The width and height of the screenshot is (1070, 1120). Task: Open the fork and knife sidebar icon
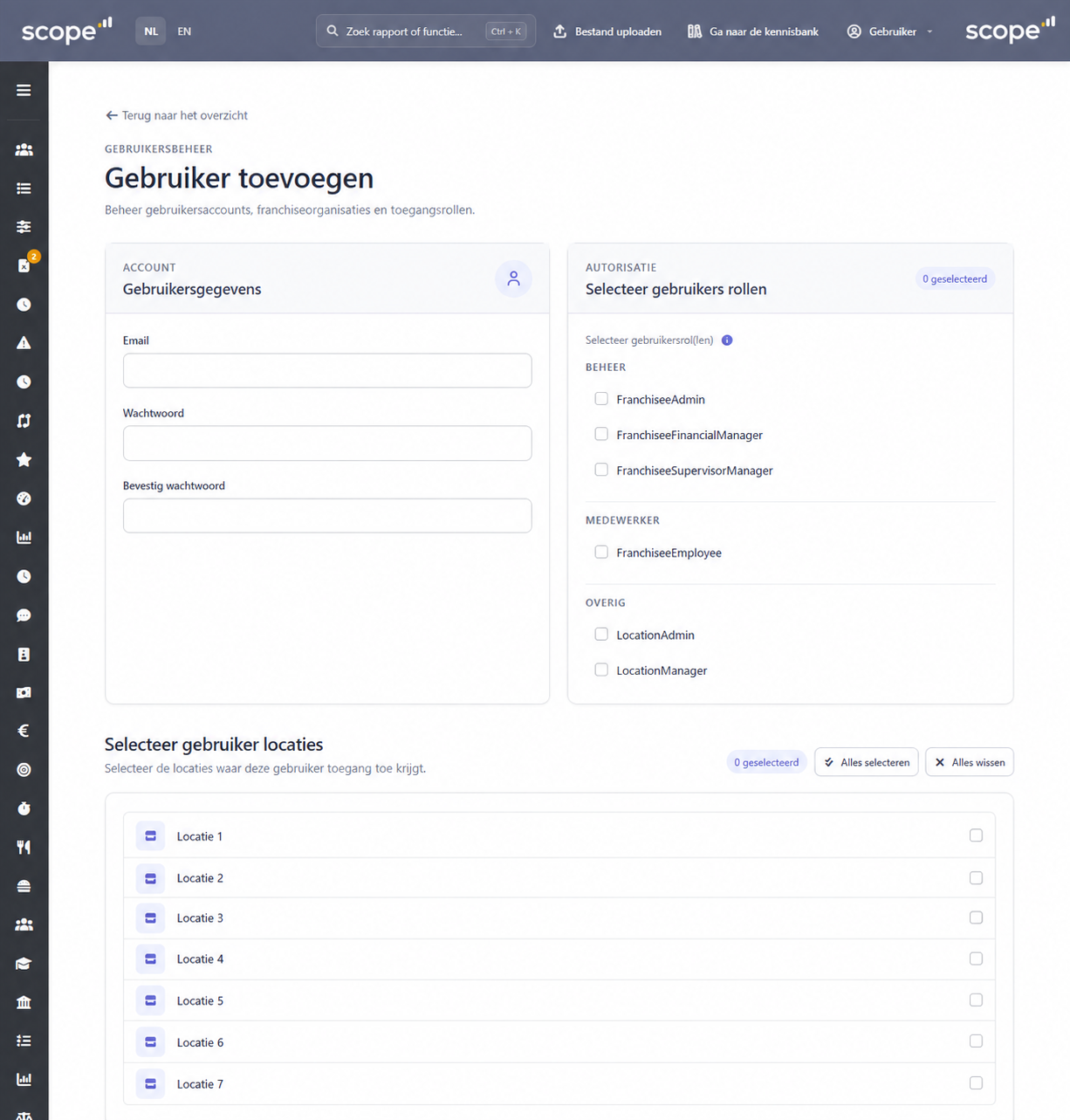click(x=24, y=847)
